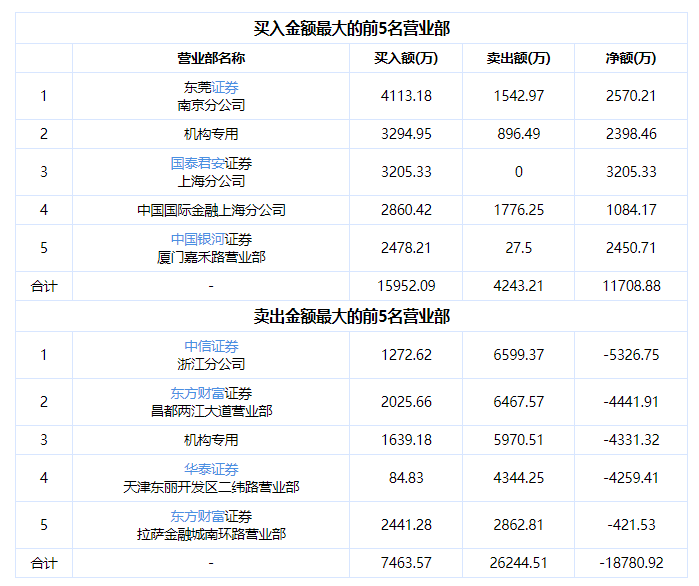Click the 卖出金额最大的前5名营业部 heading
Image resolution: width=699 pixels, height=586 pixels.
(x=352, y=316)
